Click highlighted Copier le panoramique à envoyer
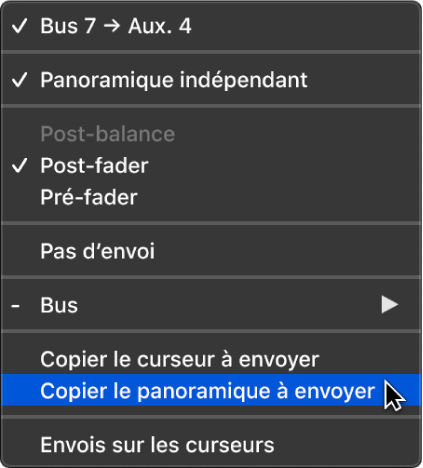423x468 pixels. (x=211, y=390)
